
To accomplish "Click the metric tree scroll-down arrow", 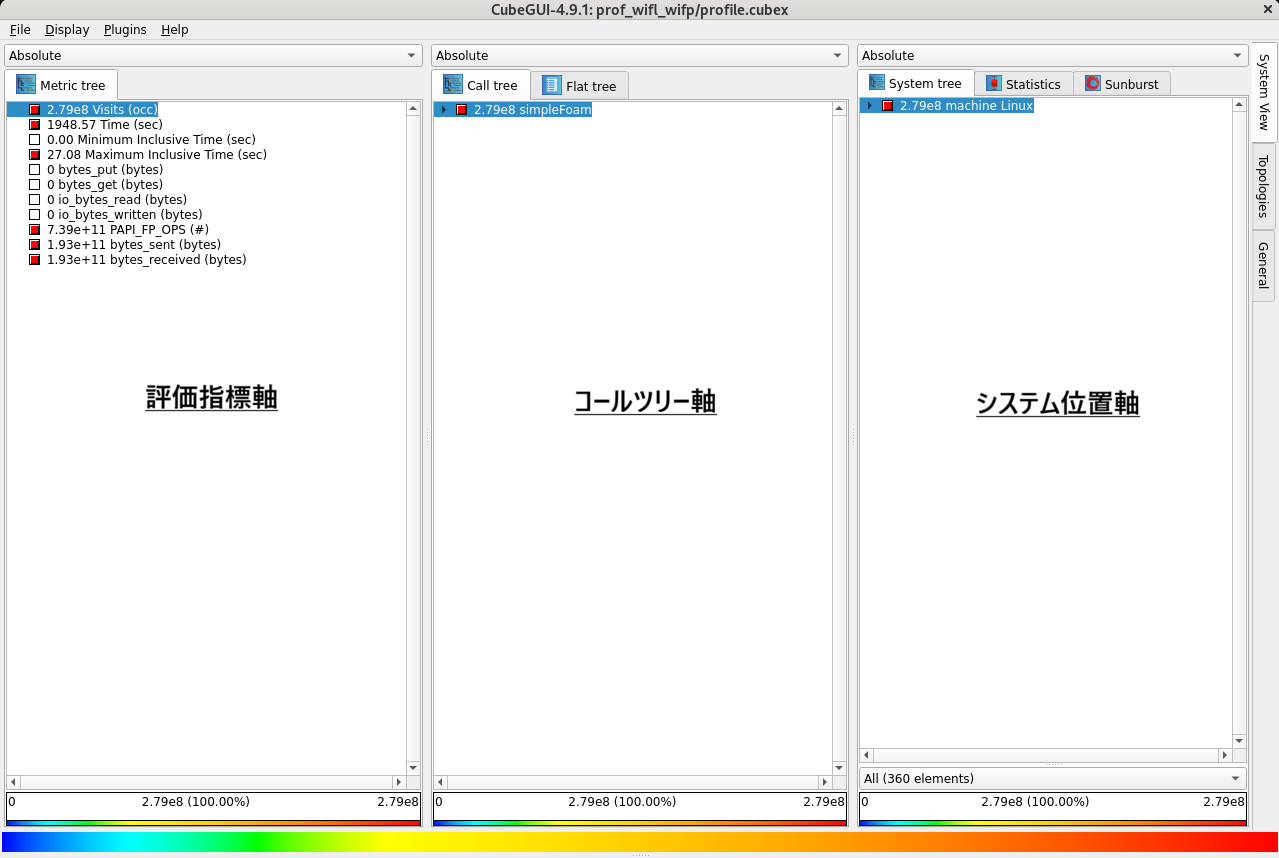I will coord(413,767).
